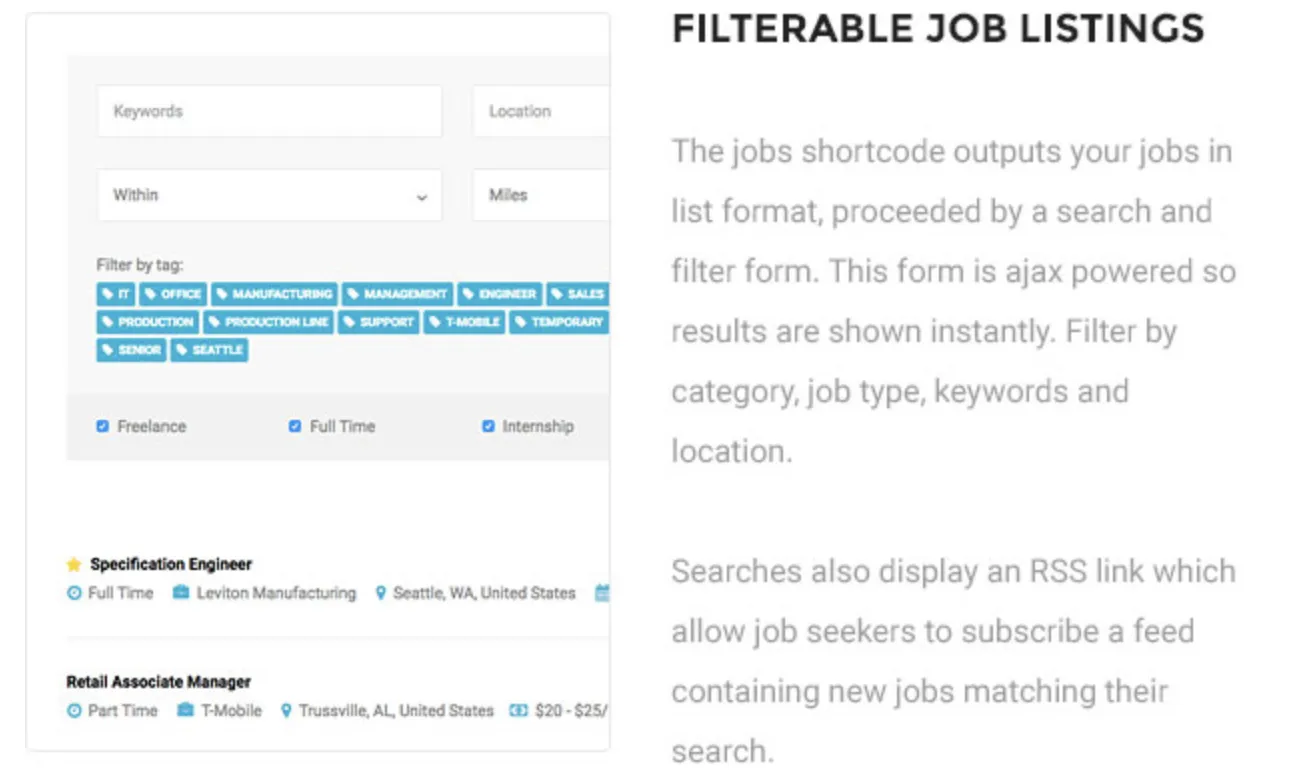Screen dimensions: 1304x770
Task: Open the Specification Engineer job listing
Action: (x=171, y=565)
